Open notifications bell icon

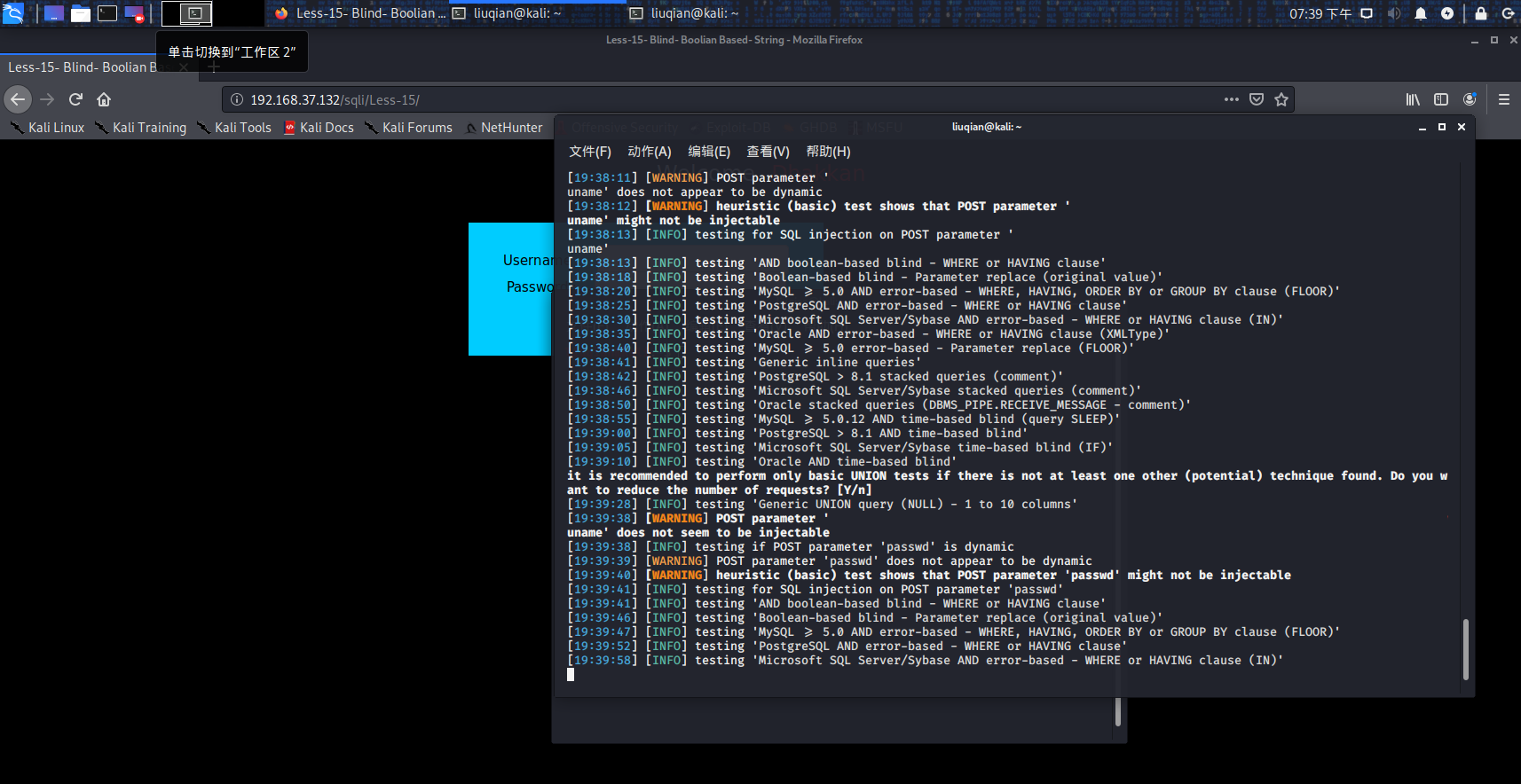[1421, 13]
